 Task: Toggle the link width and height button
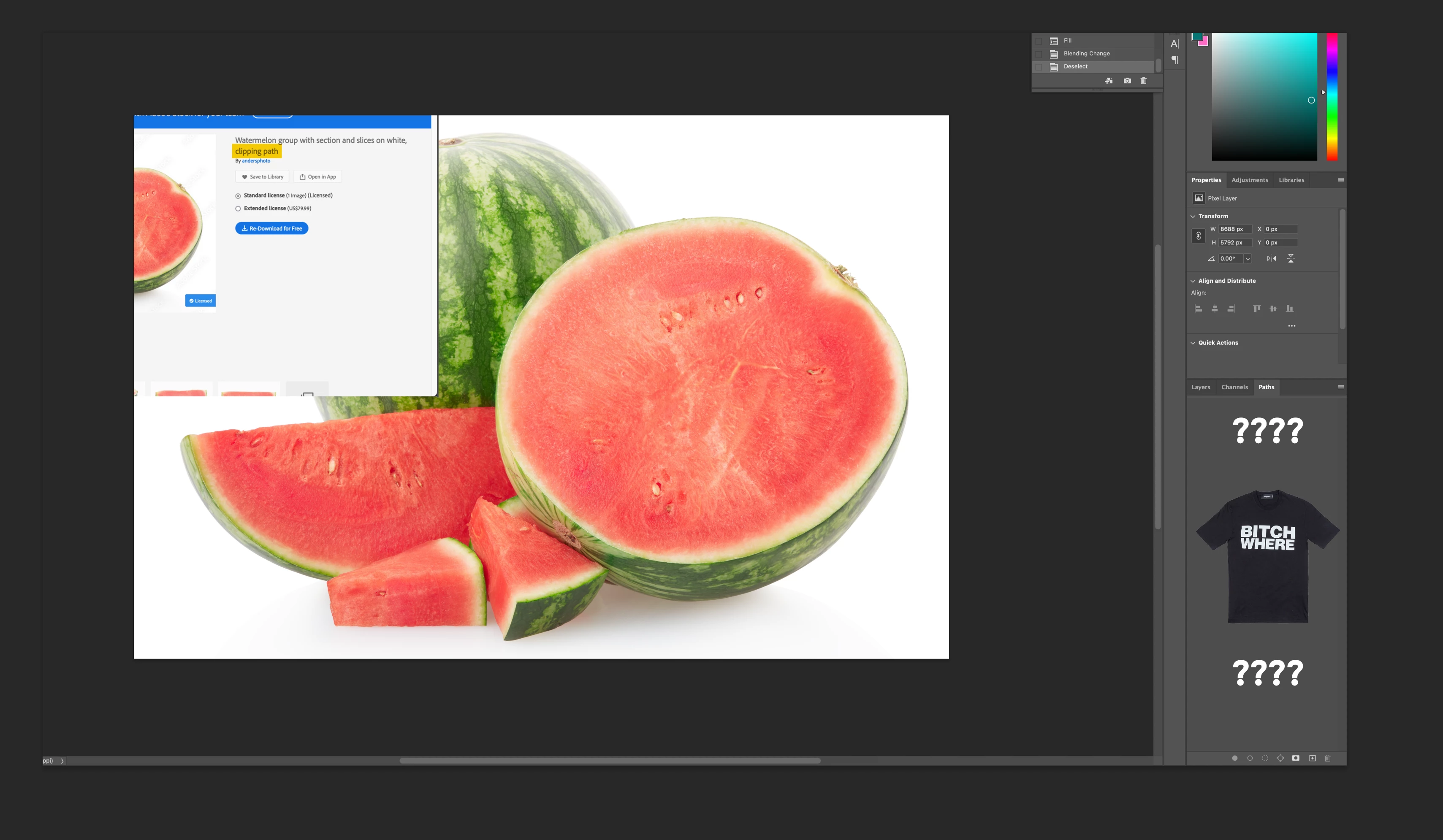(1199, 236)
